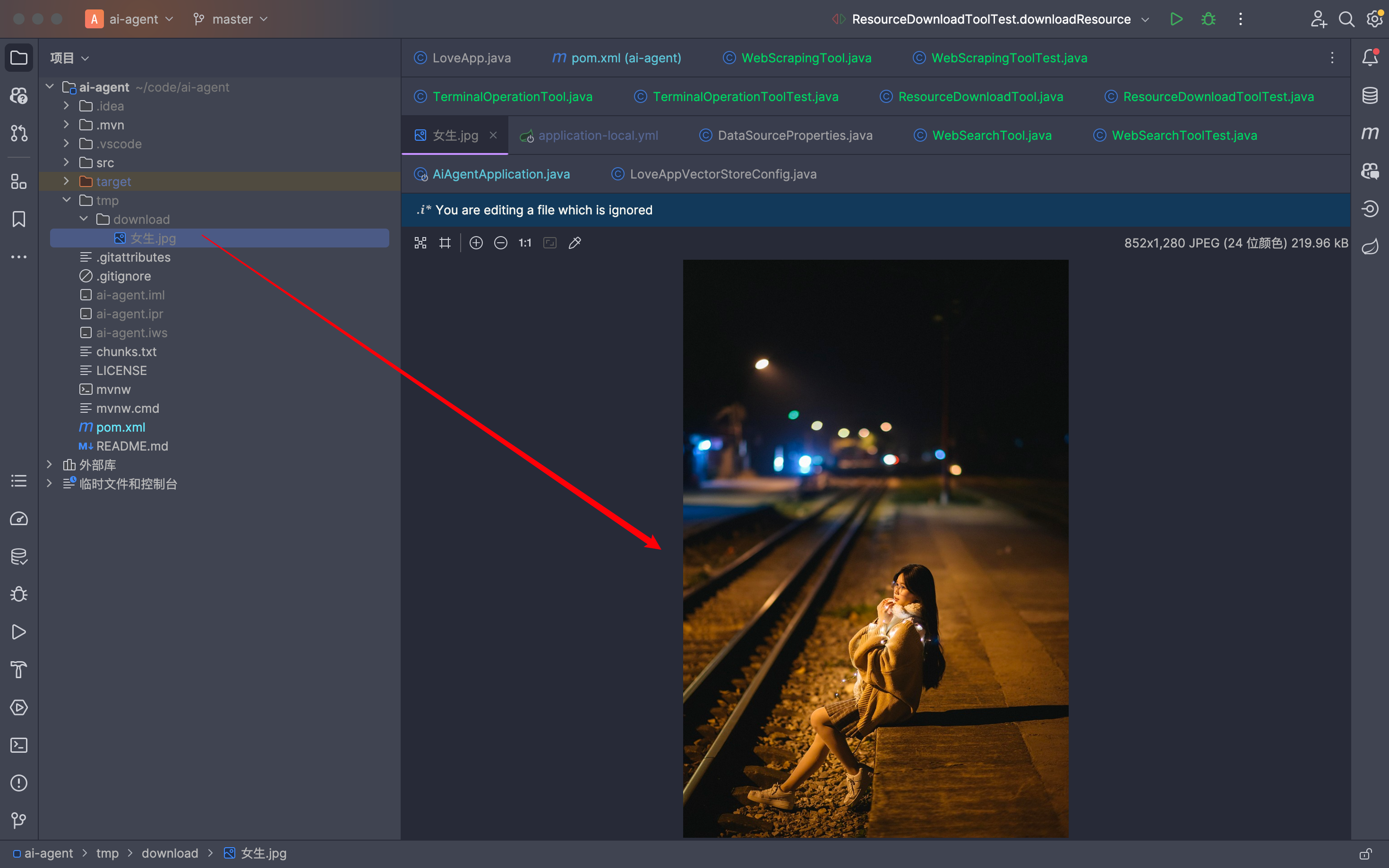Expand the .mvn folder

pos(66,125)
